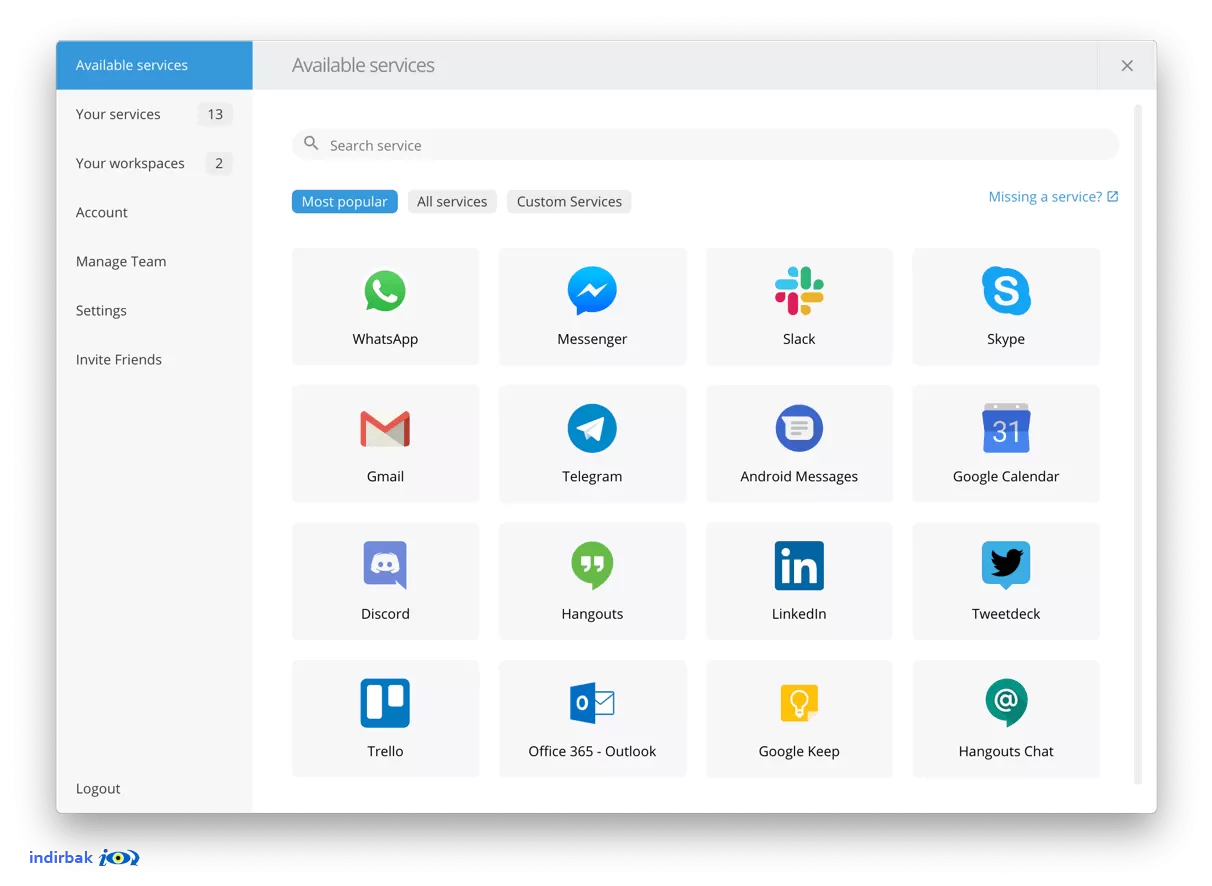Open the Google Calendar 31 icon
The height and width of the screenshot is (886, 1212).
1006,428
